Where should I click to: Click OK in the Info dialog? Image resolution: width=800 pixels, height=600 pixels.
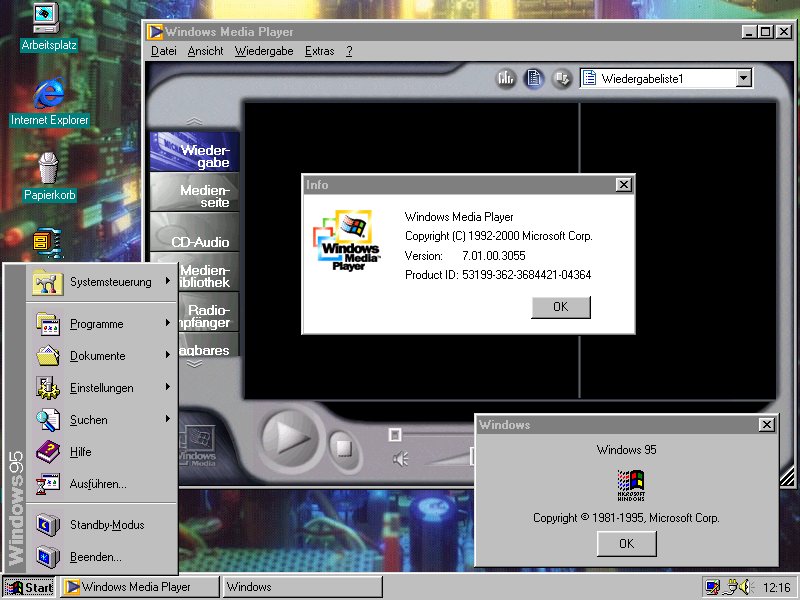[x=560, y=307]
